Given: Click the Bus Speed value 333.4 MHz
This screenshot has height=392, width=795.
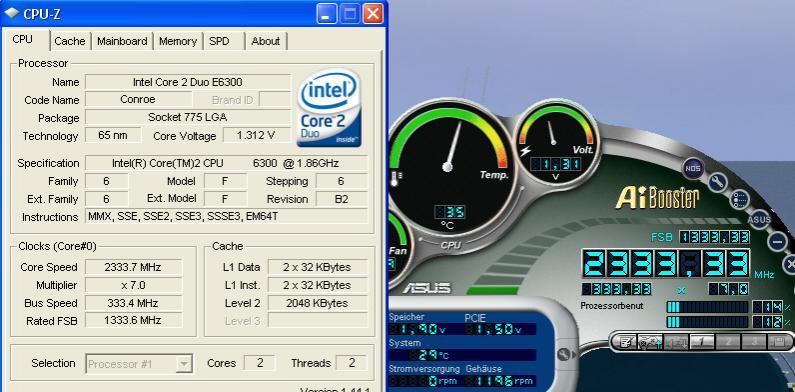Looking at the screenshot, I should point(133,303).
